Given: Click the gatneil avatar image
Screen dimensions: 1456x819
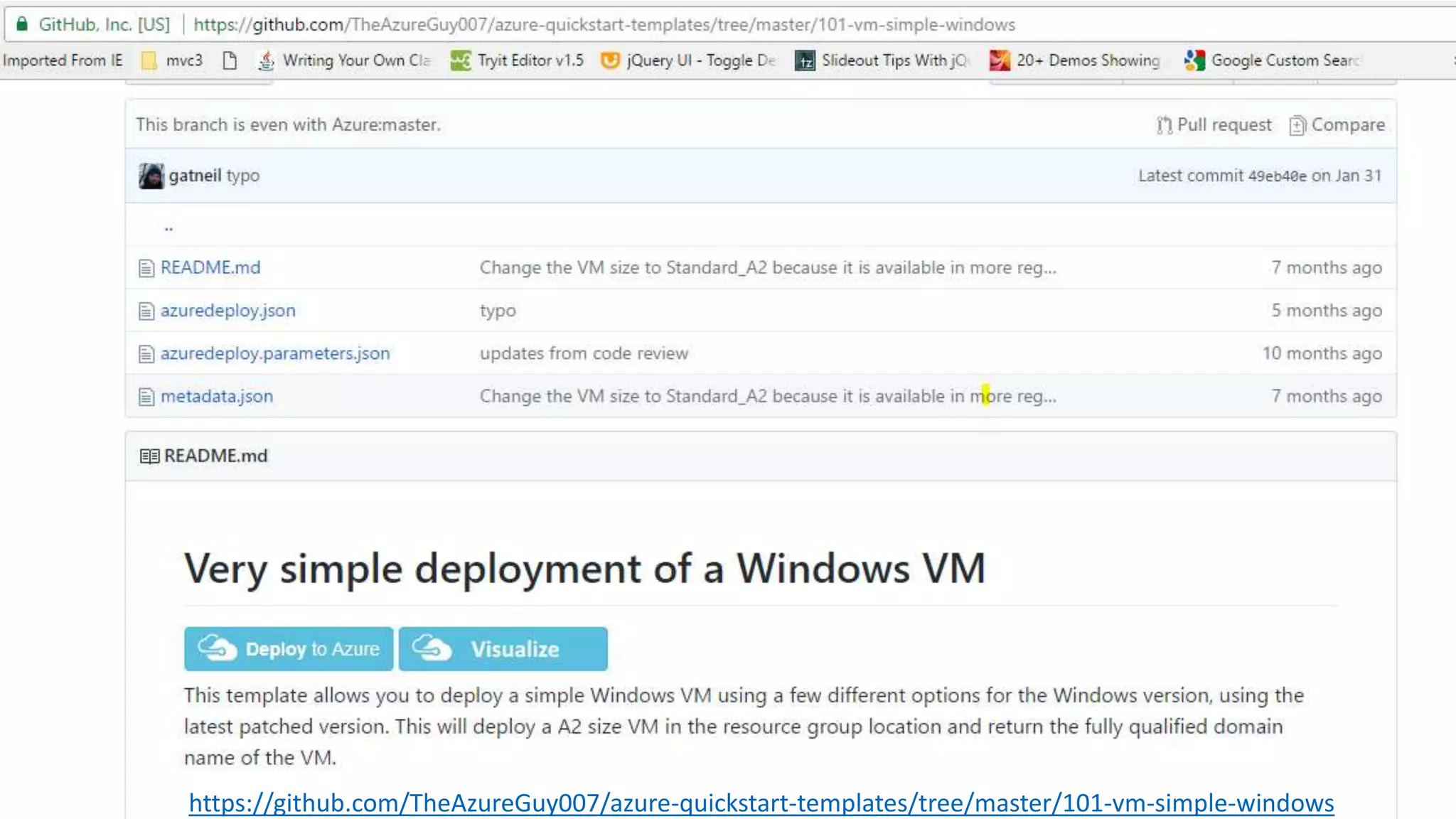Looking at the screenshot, I should pyautogui.click(x=151, y=176).
